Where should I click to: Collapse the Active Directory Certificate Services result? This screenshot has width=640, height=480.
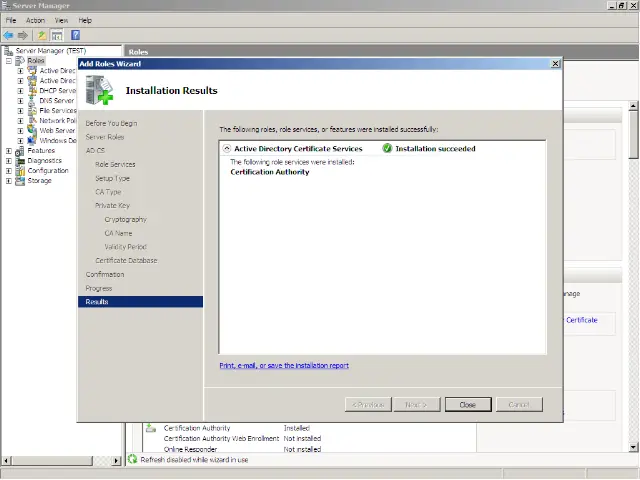(227, 149)
